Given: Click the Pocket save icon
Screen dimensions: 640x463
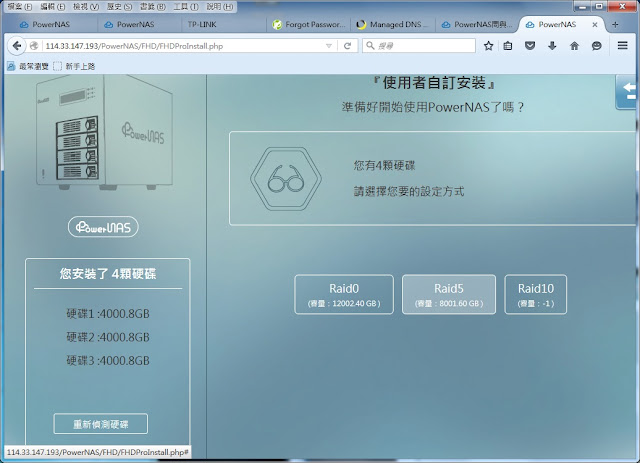Looking at the screenshot, I should [530, 46].
